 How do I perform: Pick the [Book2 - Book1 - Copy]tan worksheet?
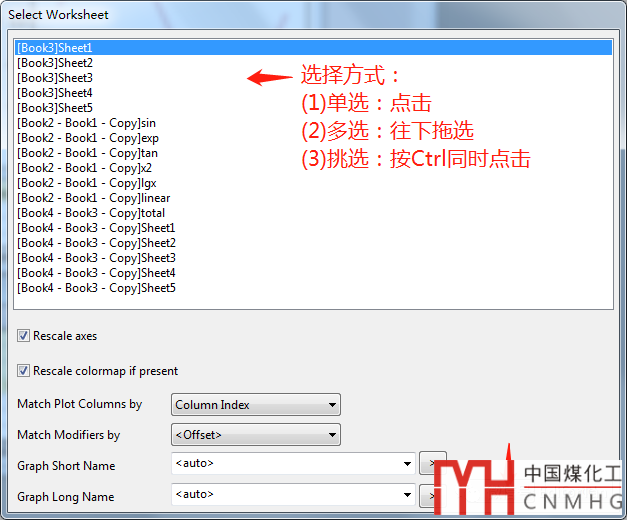point(87,153)
